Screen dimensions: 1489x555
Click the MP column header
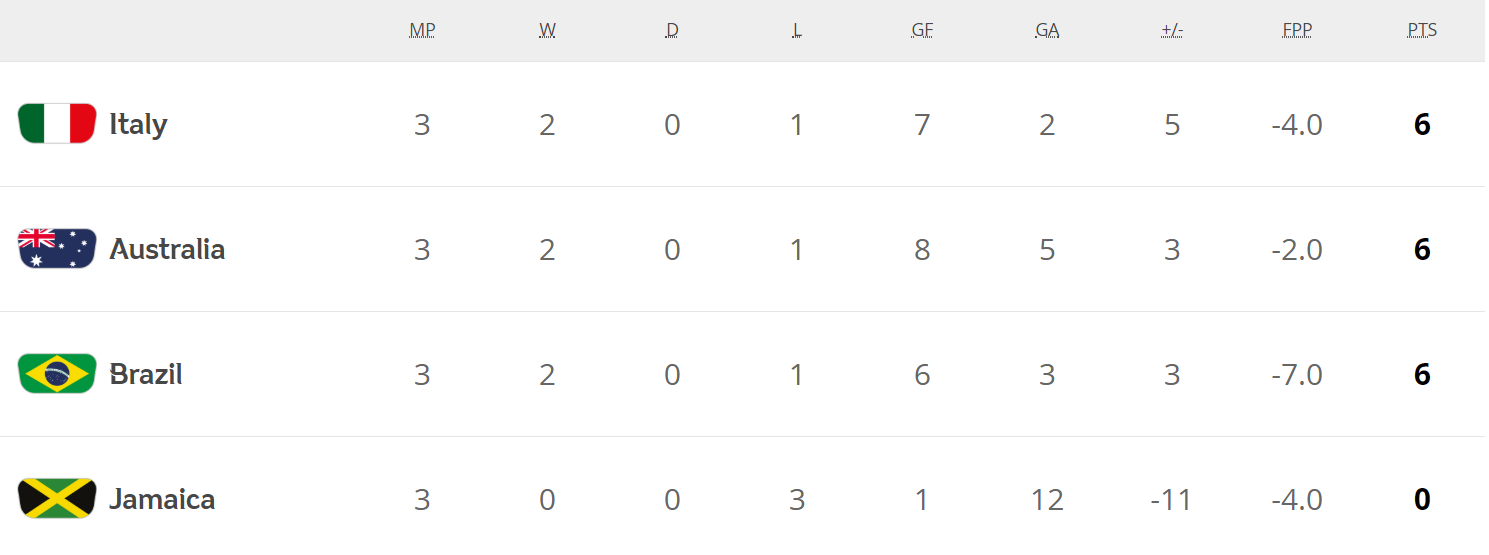[422, 30]
